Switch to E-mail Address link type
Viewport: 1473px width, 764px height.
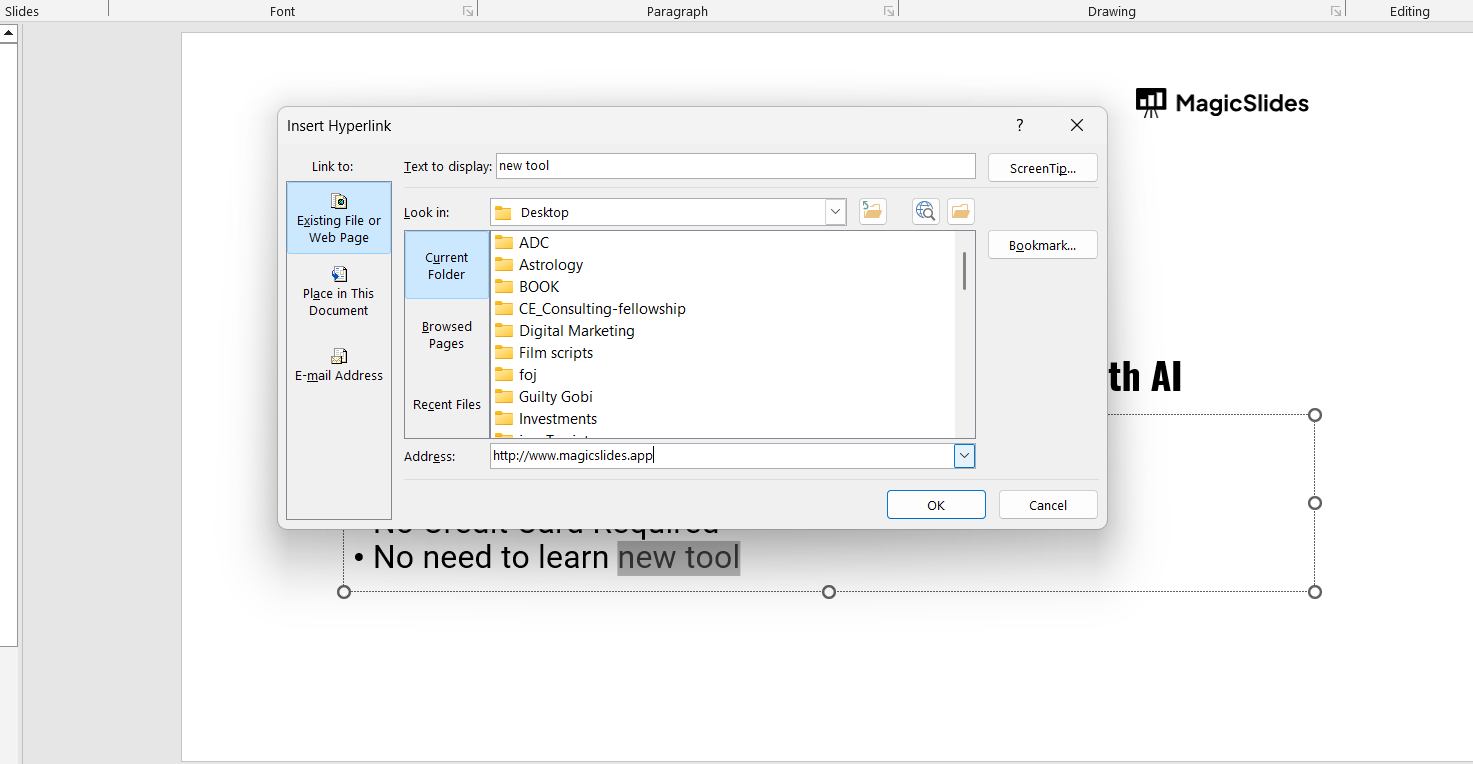tap(339, 364)
